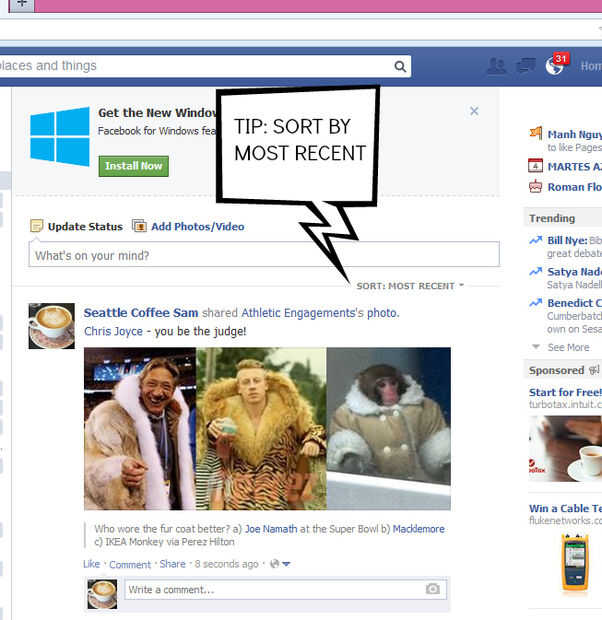The height and width of the screenshot is (620, 602).
Task: Open the Sort: Most Recent dropdown
Action: 410,286
